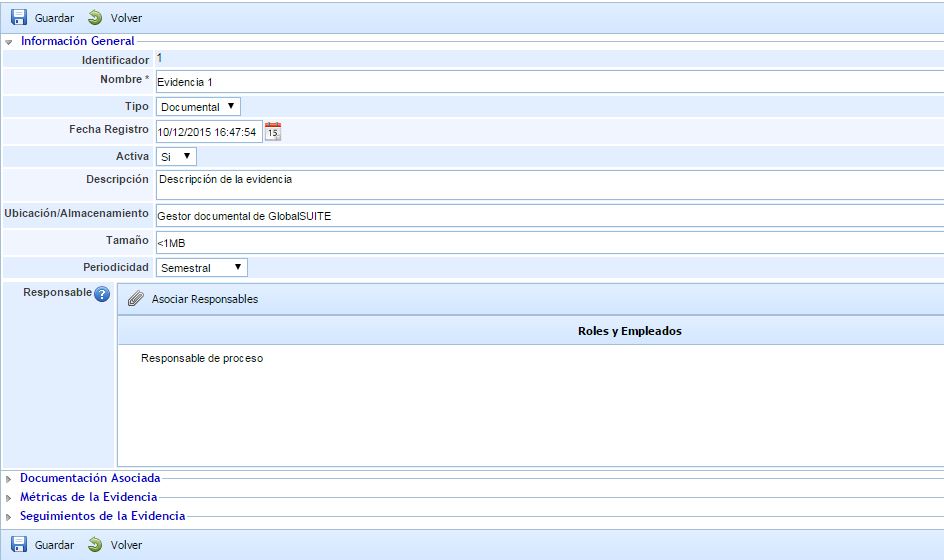Screen dimensions: 944x560
Task: Select the Responsable de proceso row
Action: (202, 358)
